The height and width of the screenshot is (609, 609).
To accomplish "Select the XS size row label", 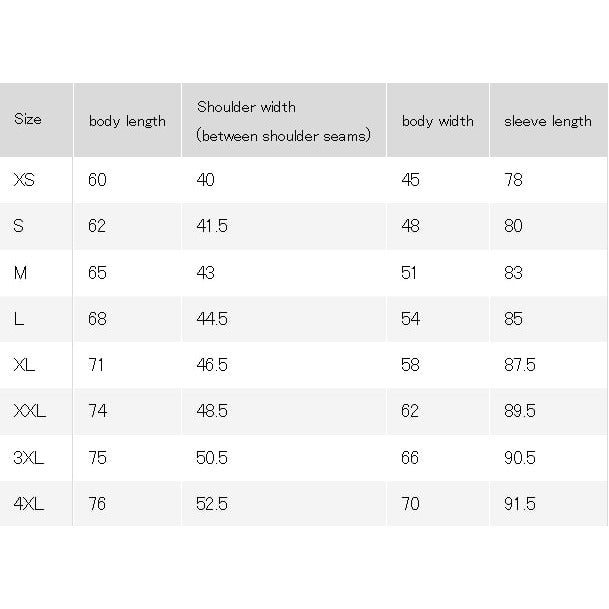I will (x=24, y=180).
